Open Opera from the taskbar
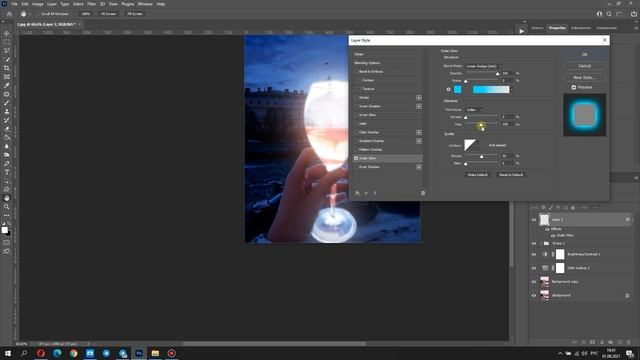 (x=41, y=353)
